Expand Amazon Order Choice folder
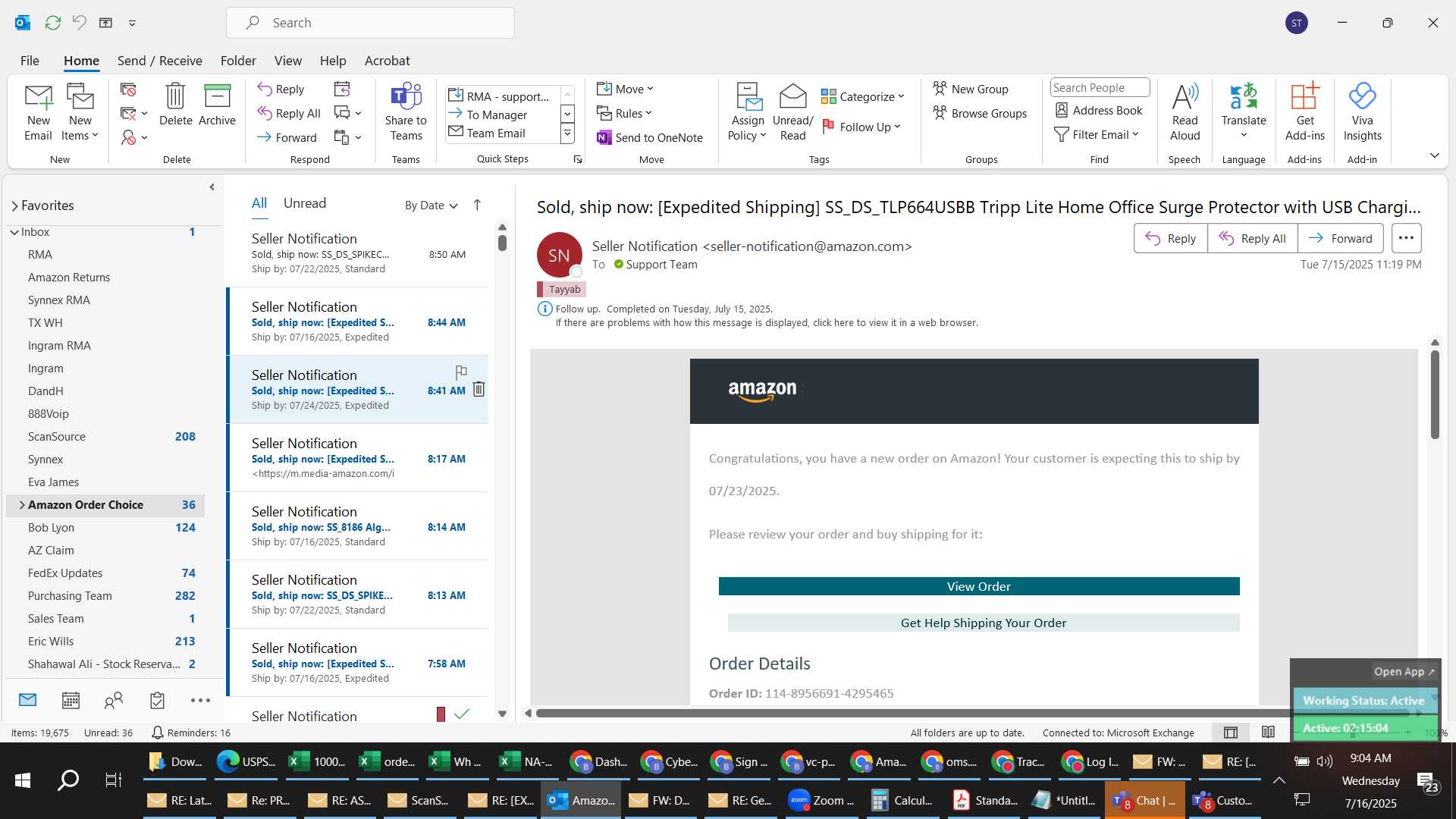The height and width of the screenshot is (819, 1456). [22, 505]
